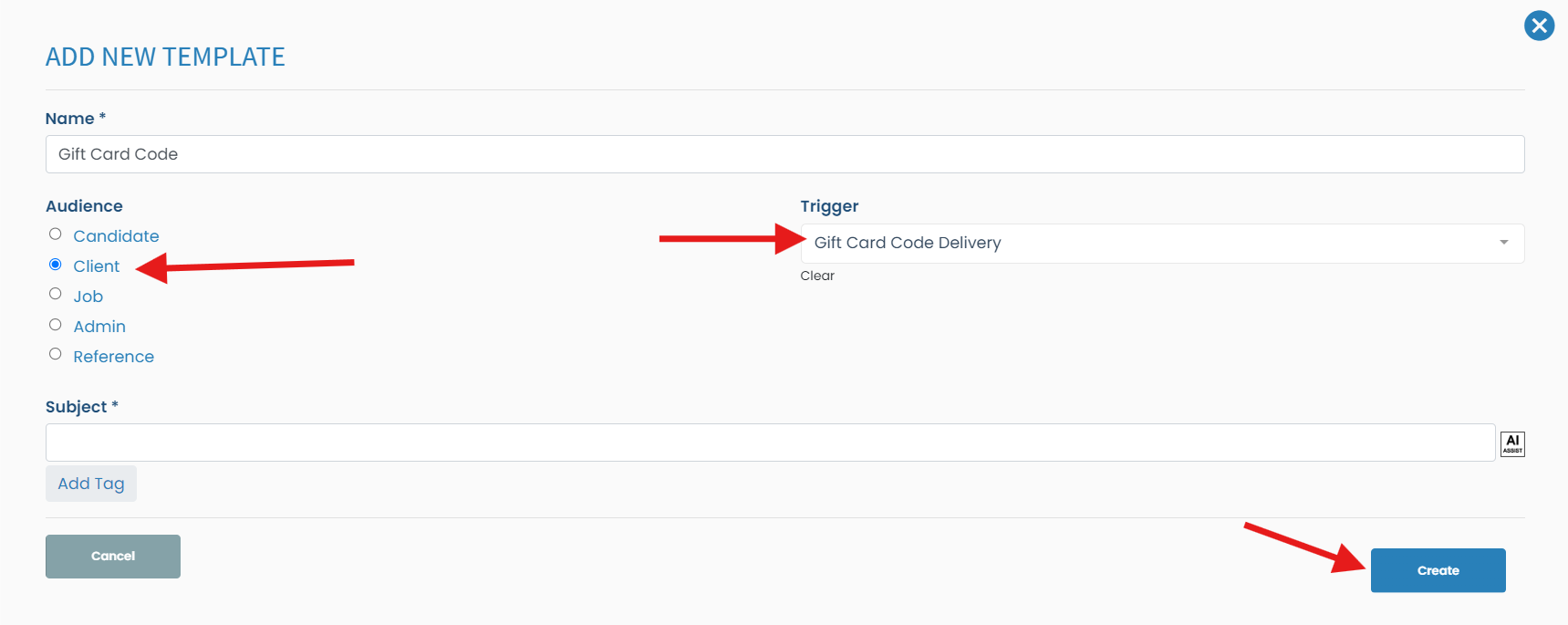Close the Add New Template dialog
The image size is (1568, 625).
click(x=1539, y=26)
